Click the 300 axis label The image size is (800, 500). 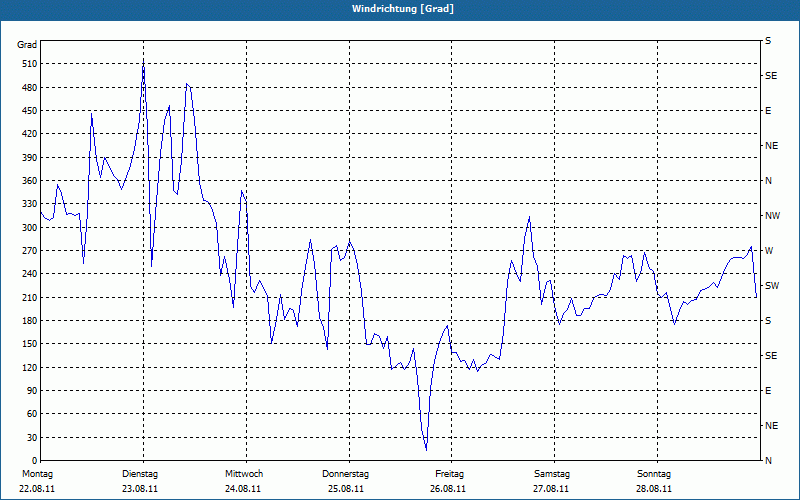(x=30, y=228)
